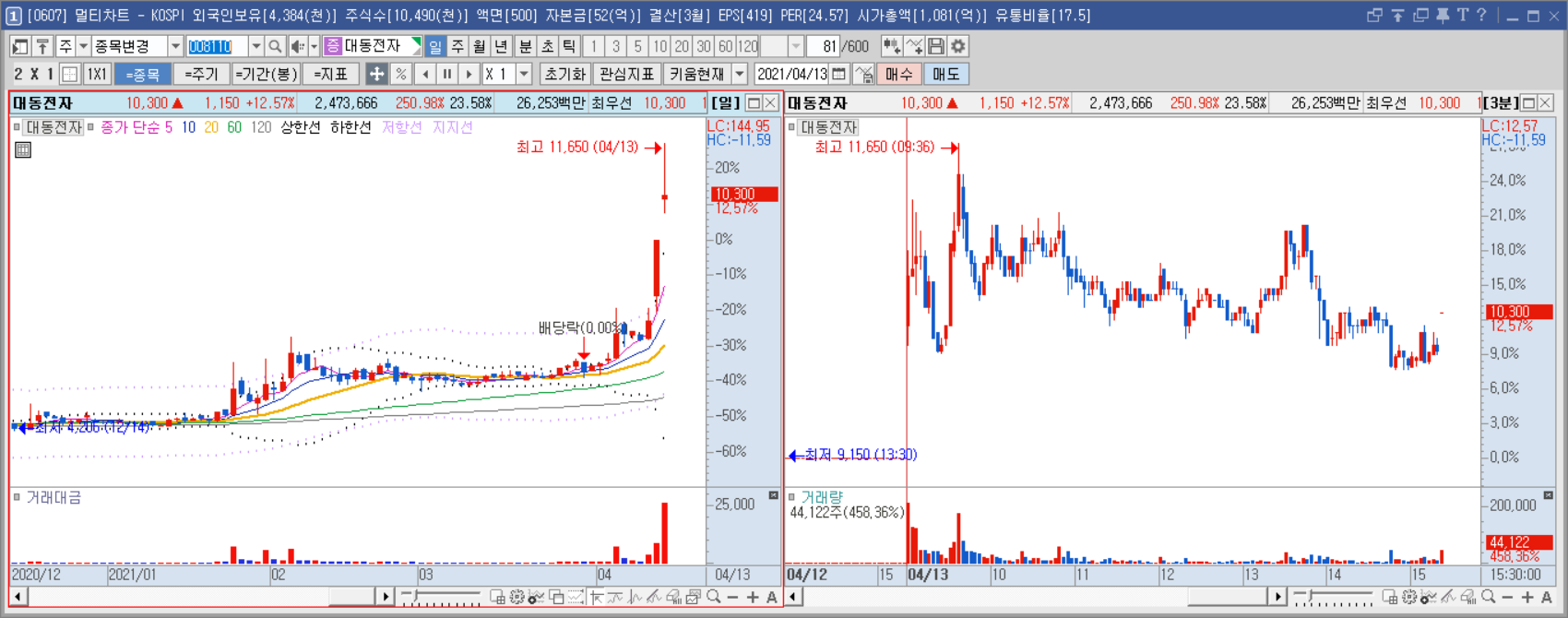Toggle the 거래대금 indicator checkbox
The width and height of the screenshot is (1568, 618).
click(18, 497)
